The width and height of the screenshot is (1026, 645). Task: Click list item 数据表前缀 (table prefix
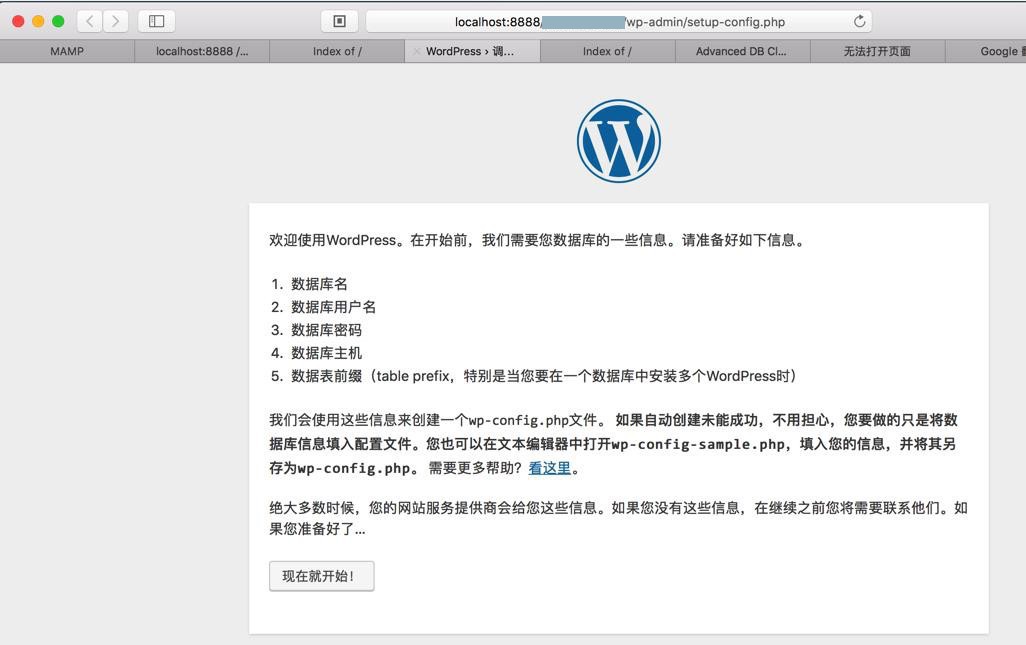543,376
